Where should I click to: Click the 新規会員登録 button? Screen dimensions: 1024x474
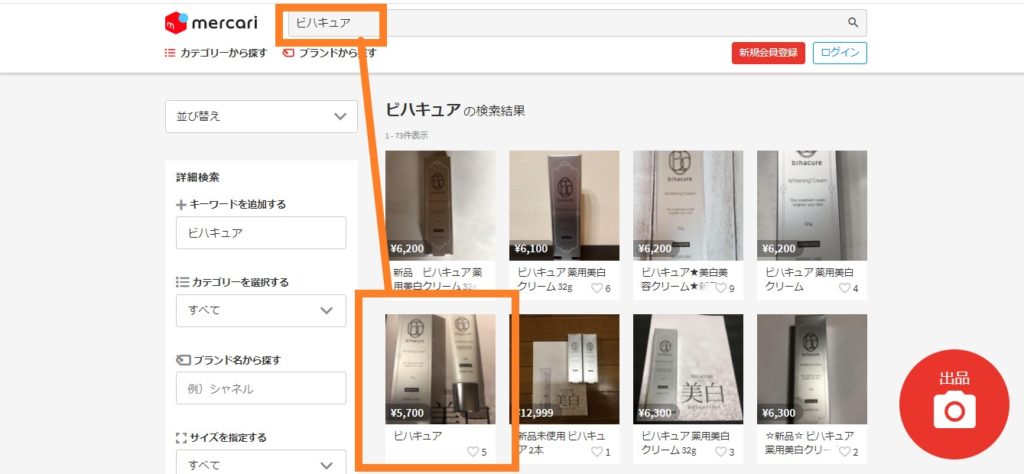click(768, 53)
